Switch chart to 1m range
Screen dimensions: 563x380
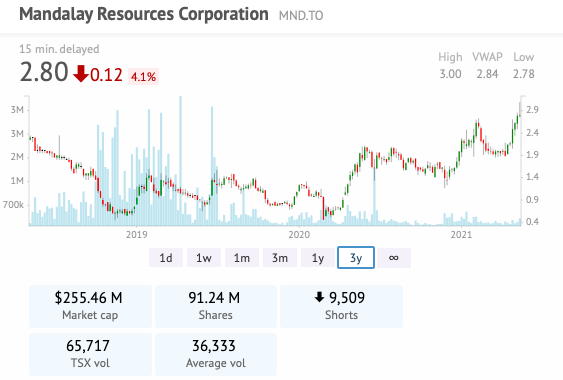242,258
